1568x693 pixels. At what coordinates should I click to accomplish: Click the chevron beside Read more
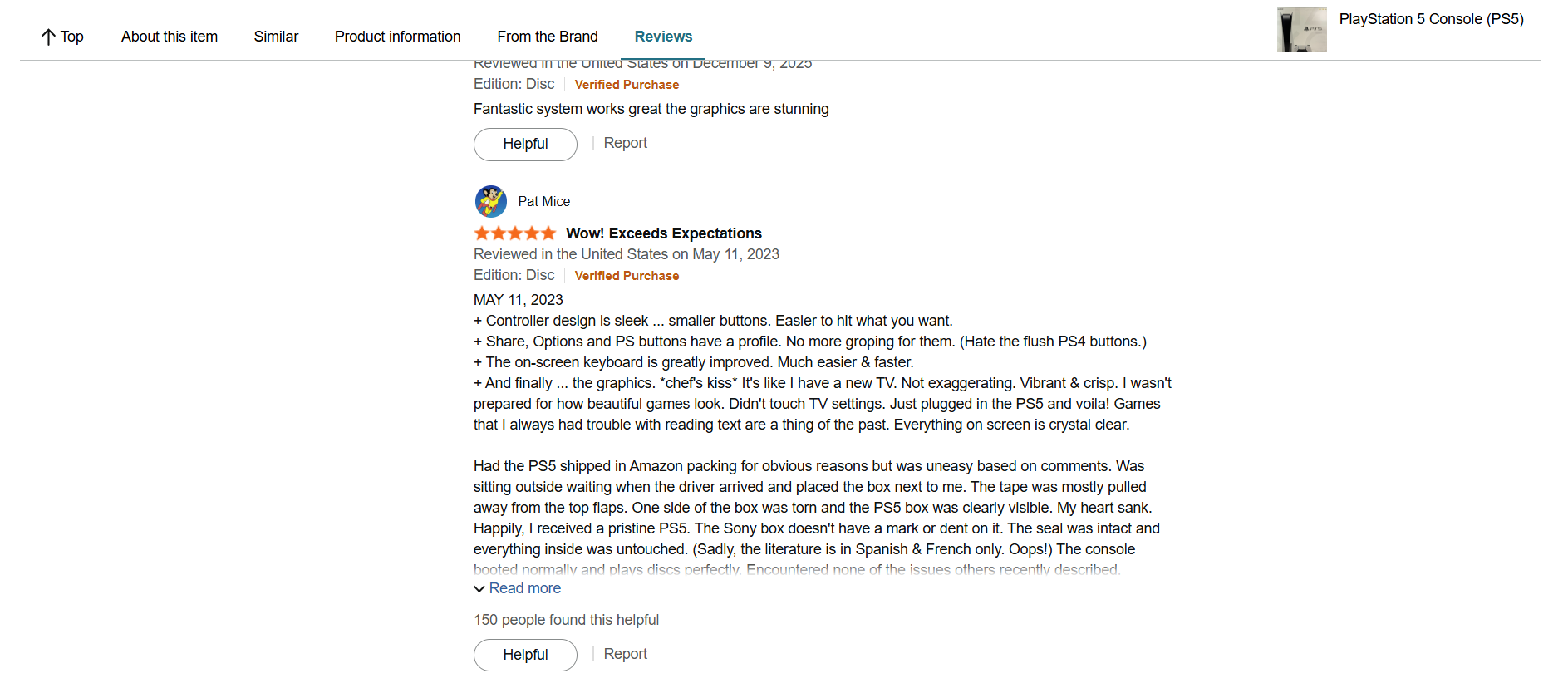(479, 588)
